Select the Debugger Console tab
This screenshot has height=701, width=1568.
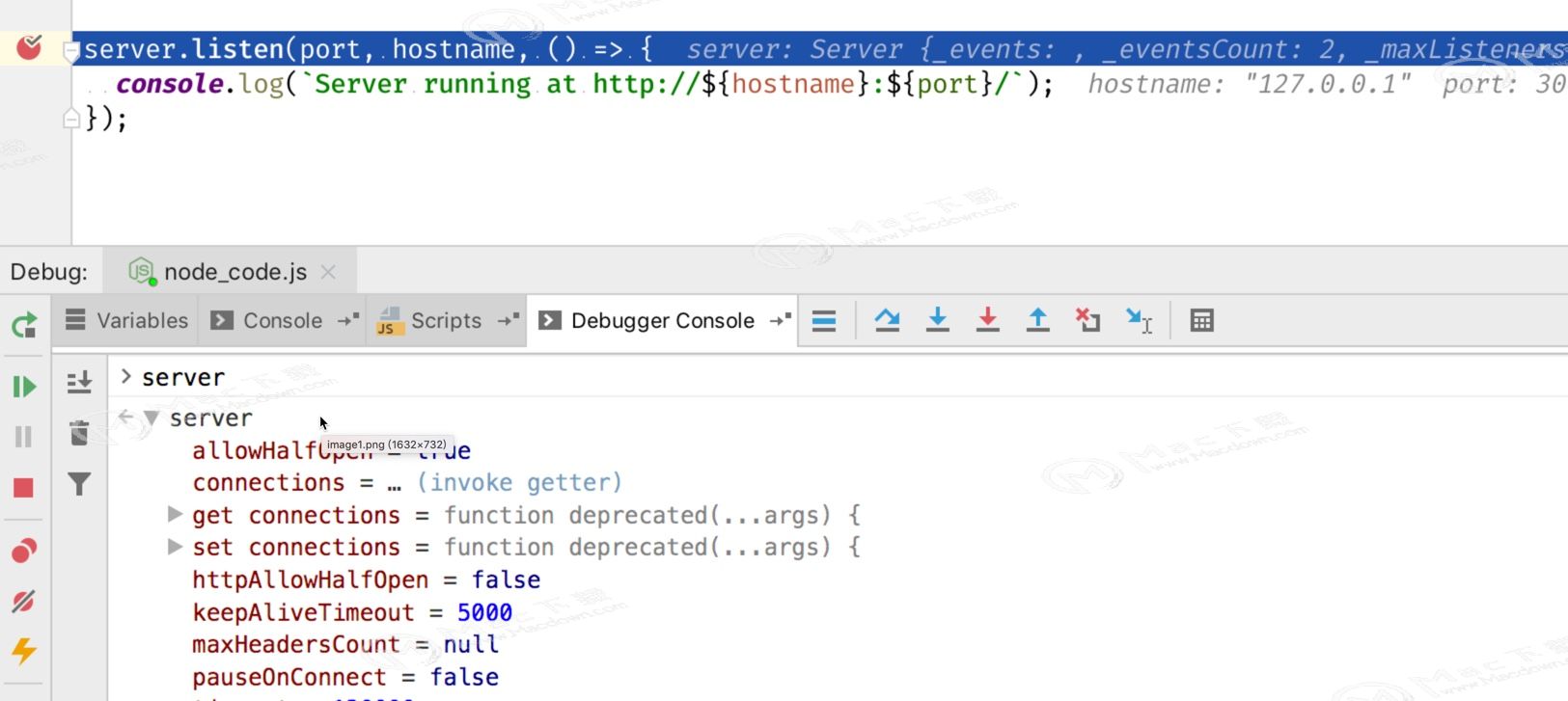tap(646, 321)
